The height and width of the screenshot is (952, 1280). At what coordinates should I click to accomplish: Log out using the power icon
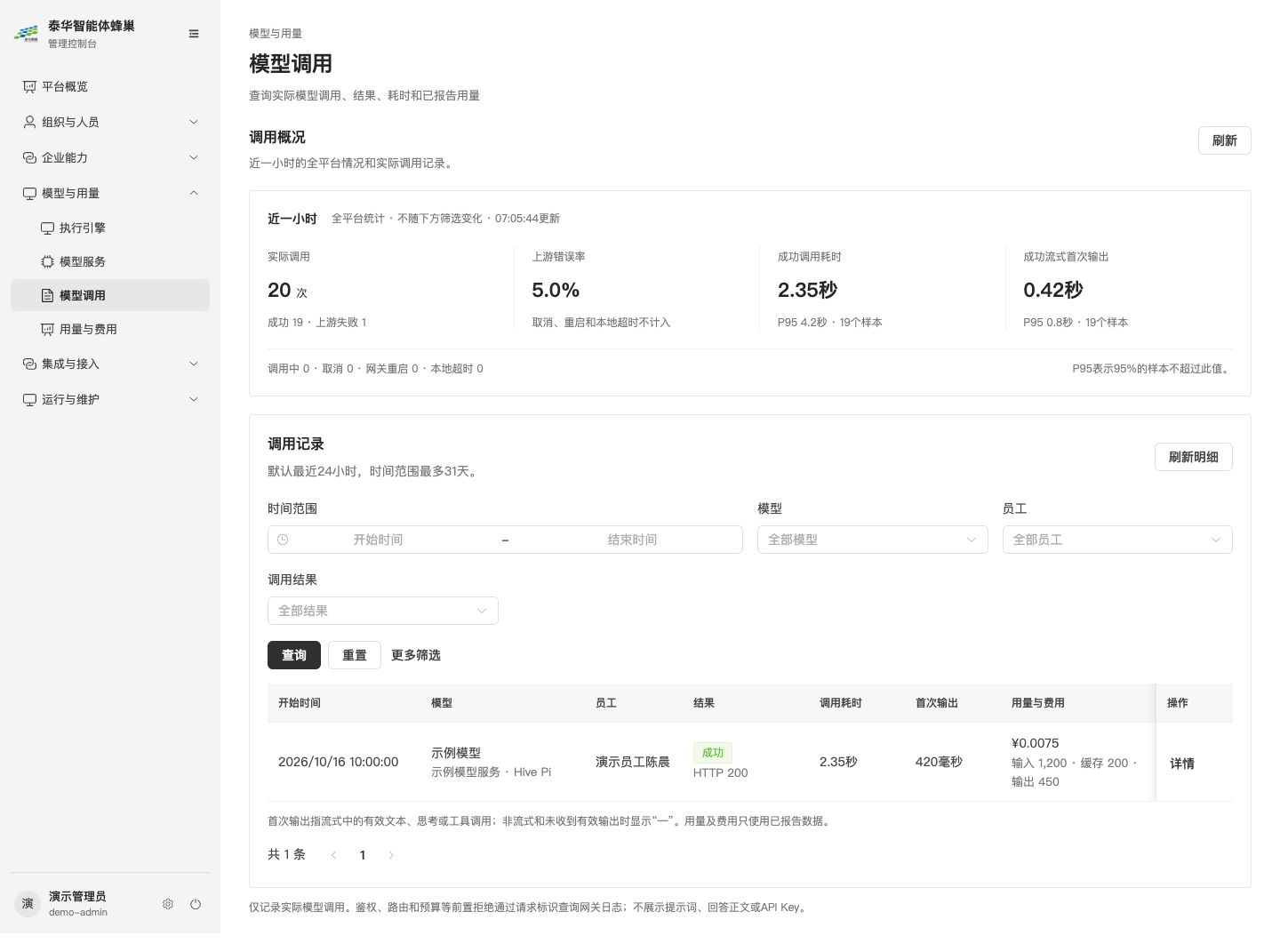[196, 904]
